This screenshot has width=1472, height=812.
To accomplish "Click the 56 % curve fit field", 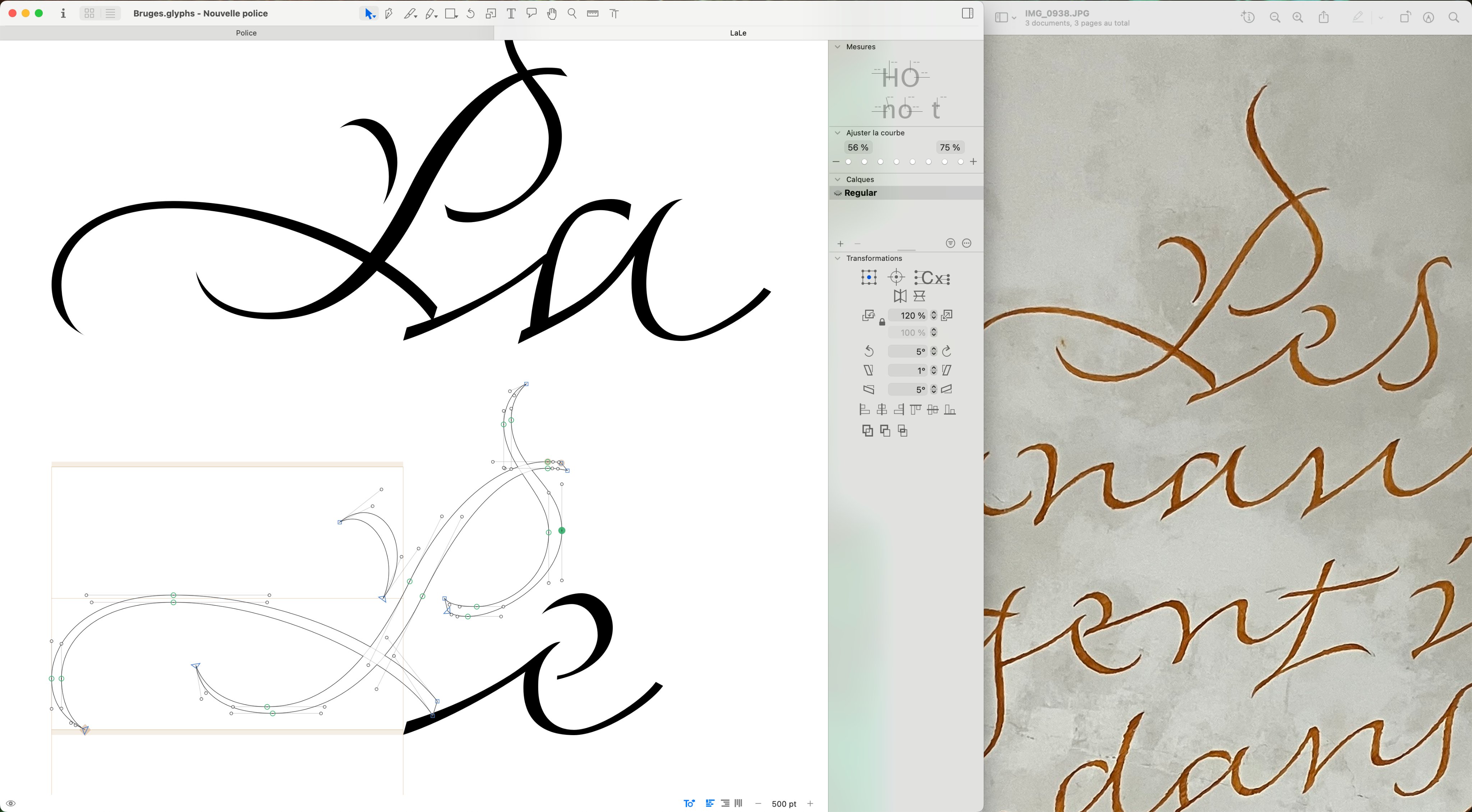I will (858, 147).
